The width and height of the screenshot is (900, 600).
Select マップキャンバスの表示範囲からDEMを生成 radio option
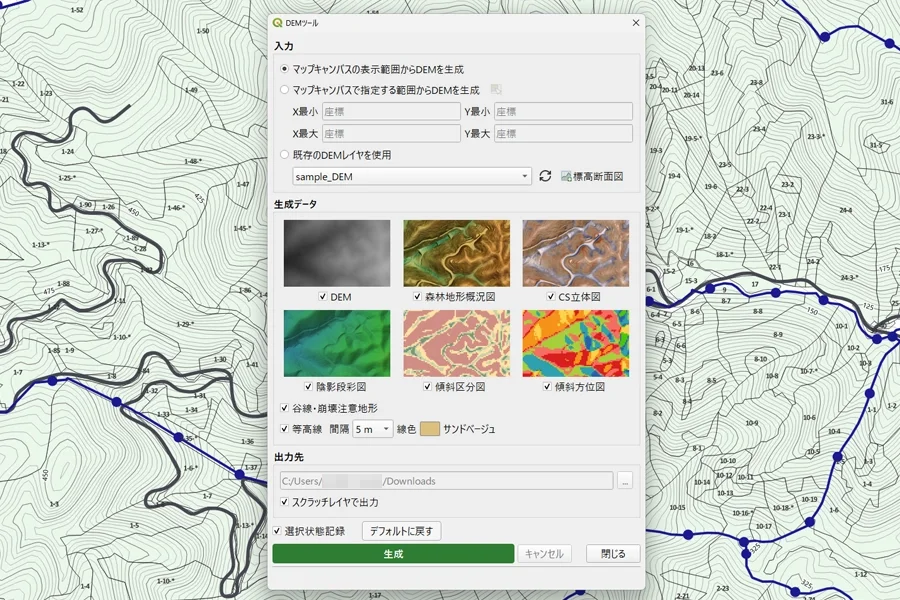(284, 69)
